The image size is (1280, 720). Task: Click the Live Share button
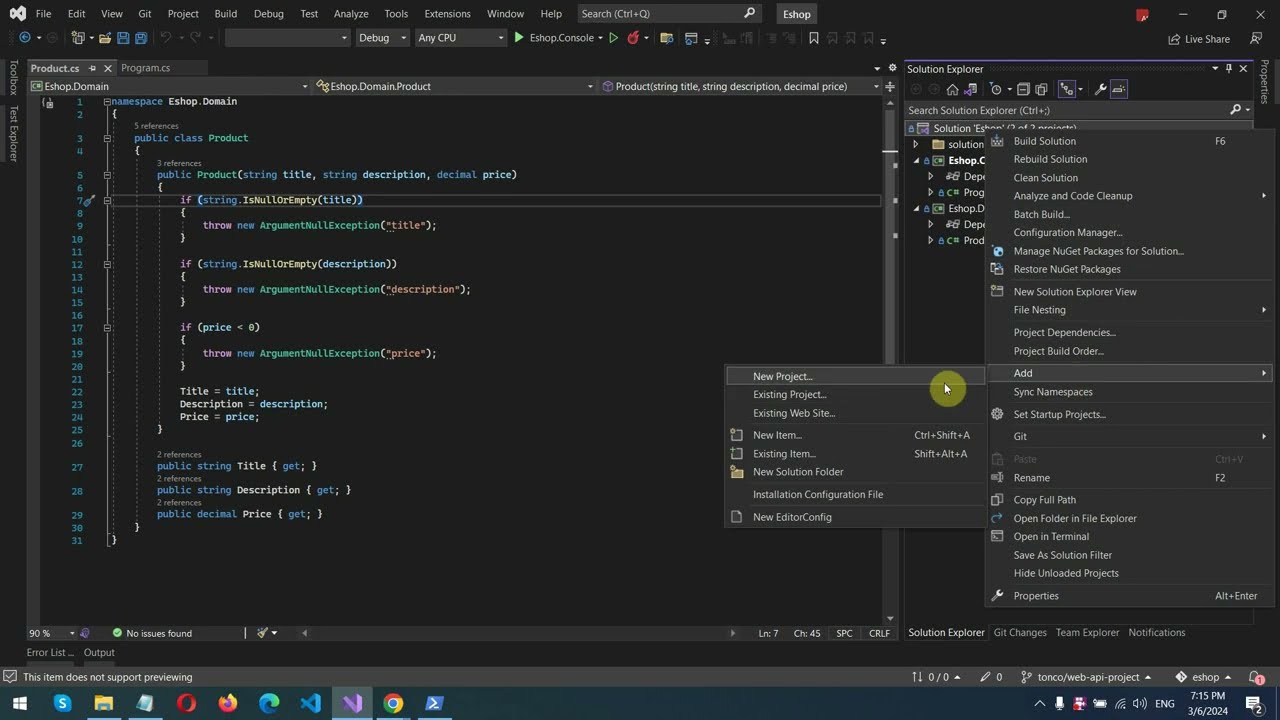(1199, 39)
